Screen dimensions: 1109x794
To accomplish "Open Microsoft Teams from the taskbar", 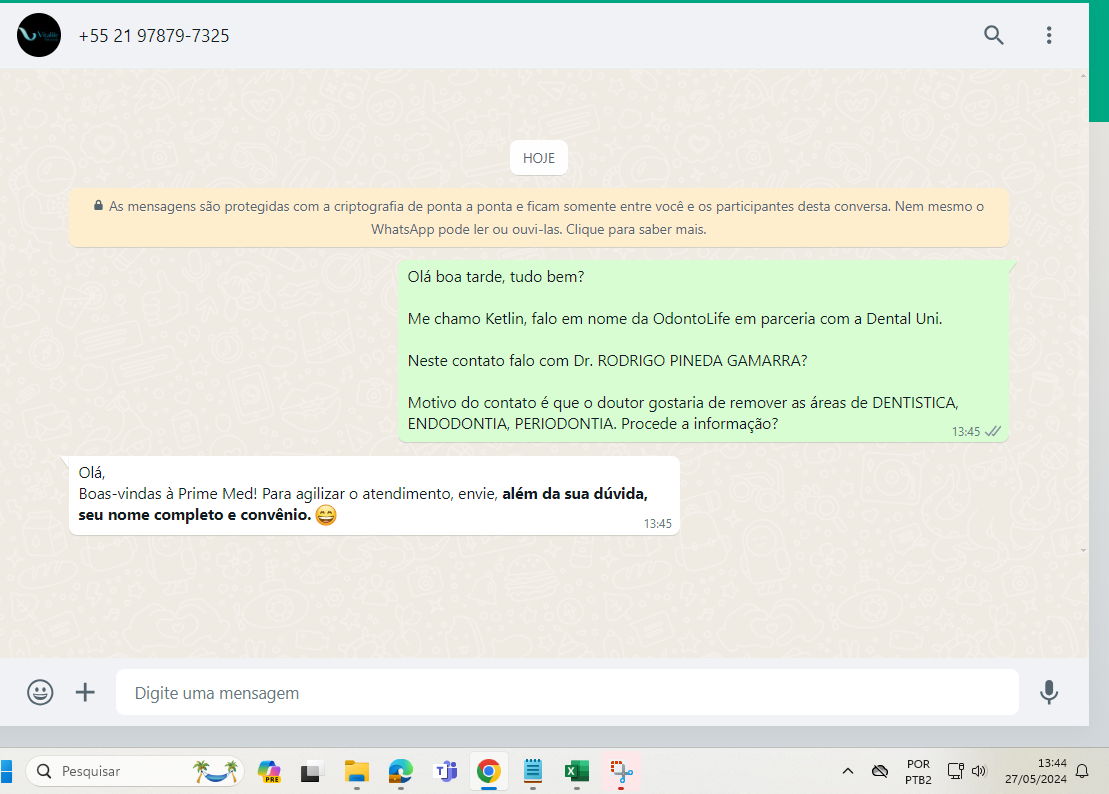I will [x=444, y=771].
